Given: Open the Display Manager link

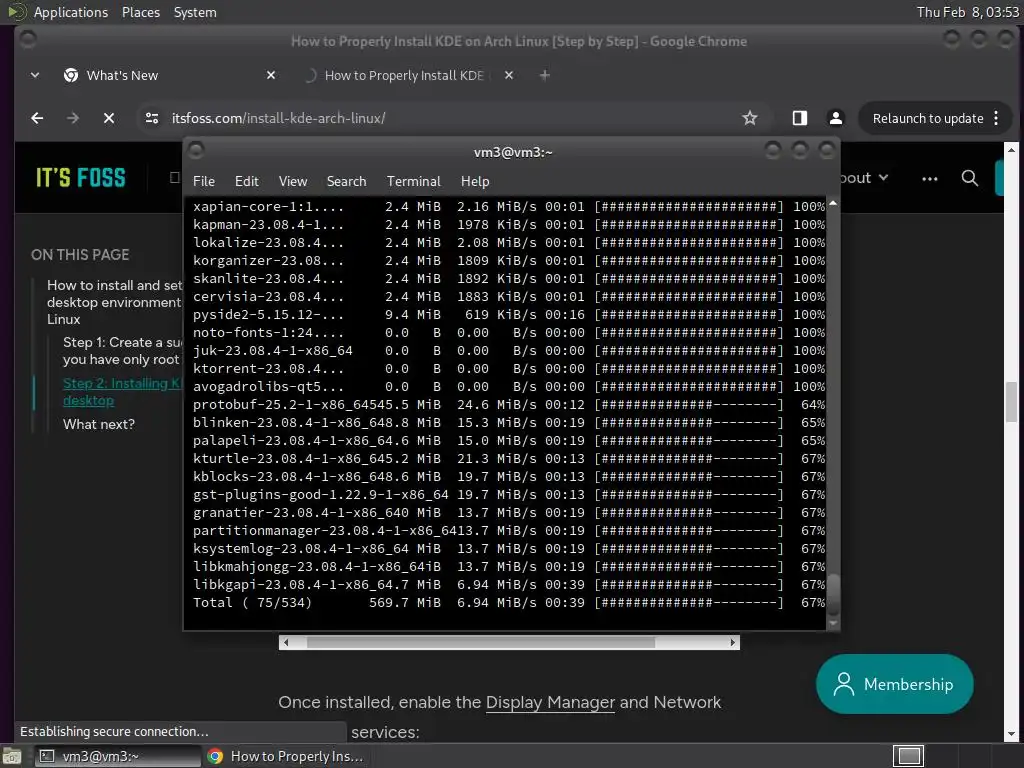Looking at the screenshot, I should (550, 702).
